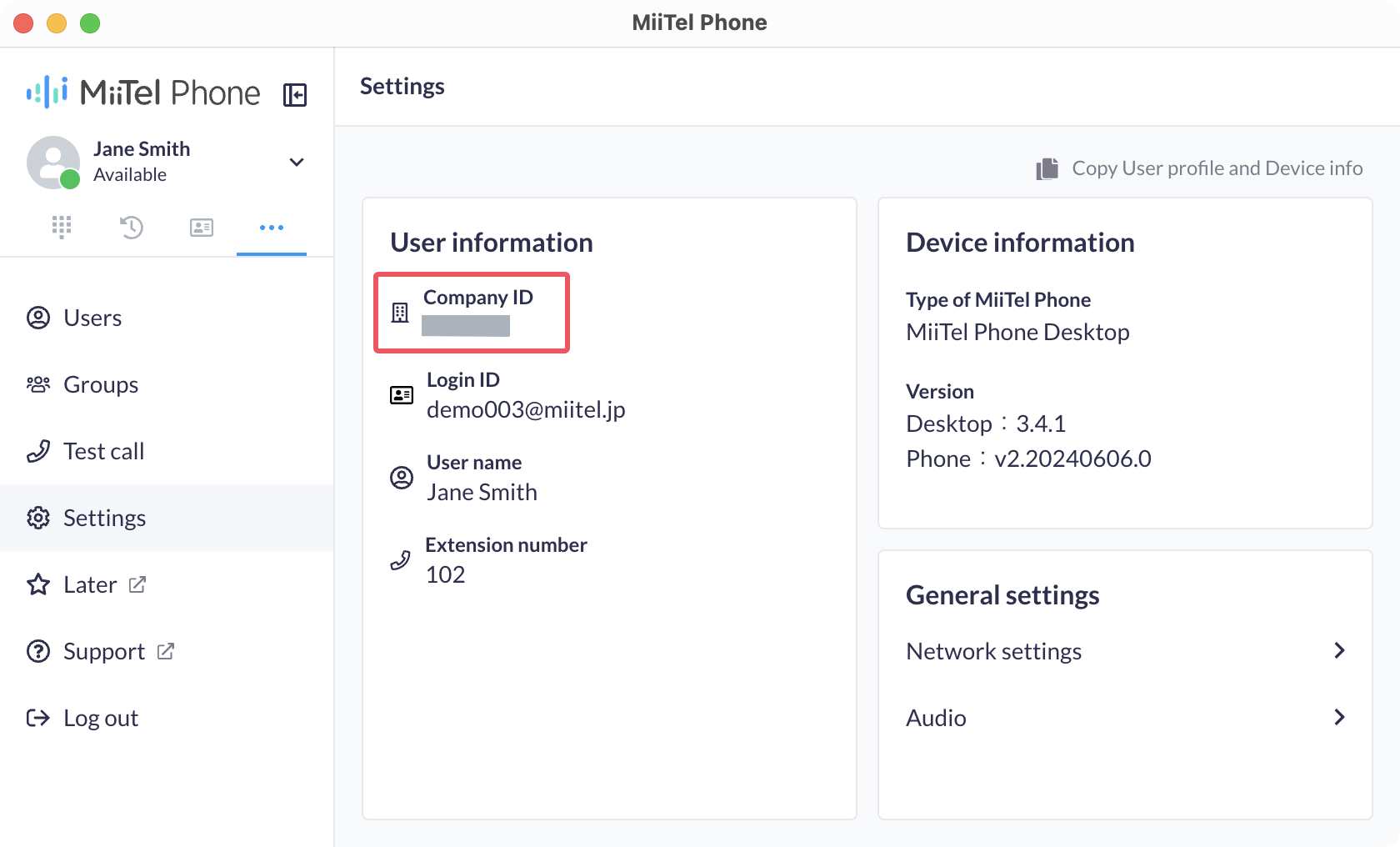Click the Audio chevron arrow
The height and width of the screenshot is (847, 1400).
coord(1339,717)
